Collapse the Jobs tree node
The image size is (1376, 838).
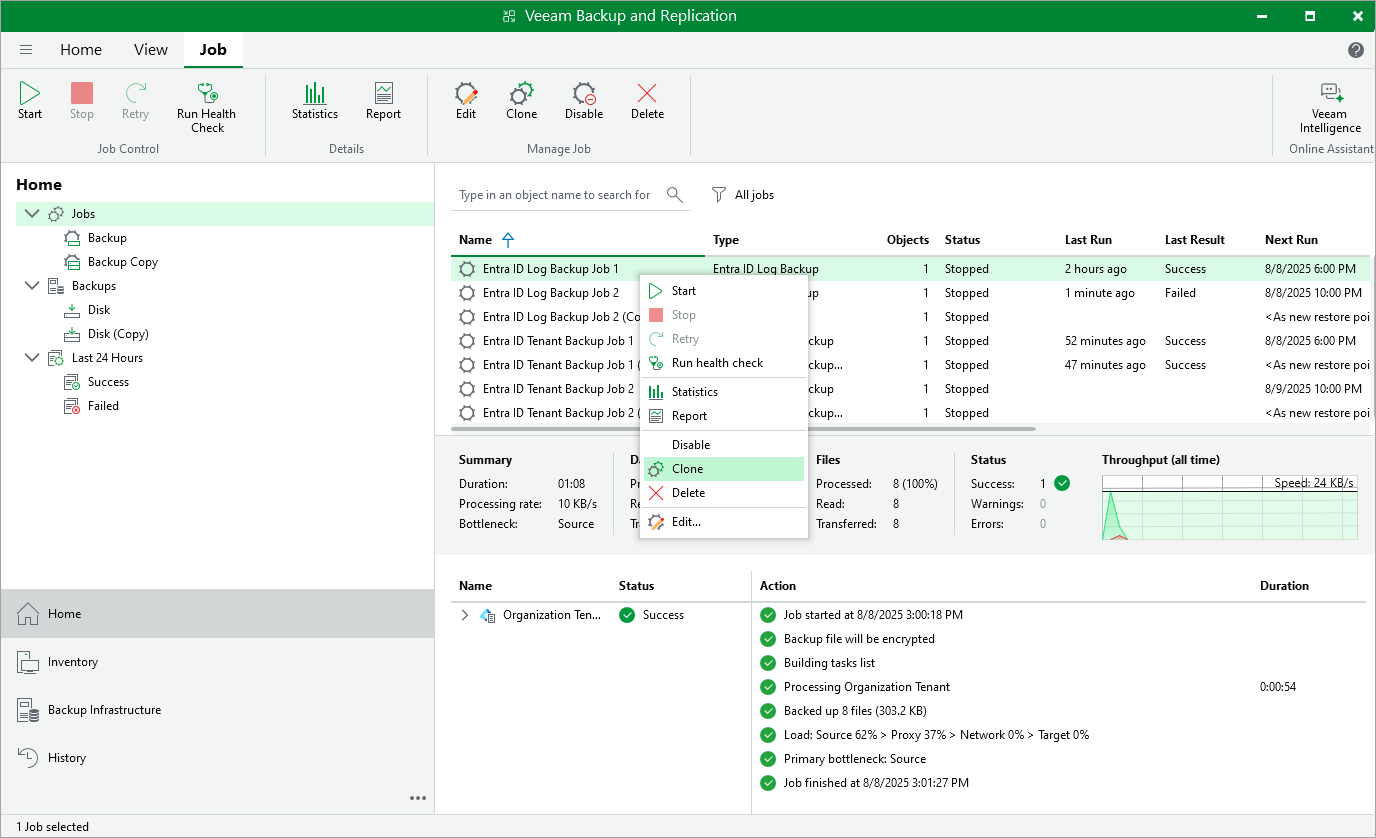point(32,214)
